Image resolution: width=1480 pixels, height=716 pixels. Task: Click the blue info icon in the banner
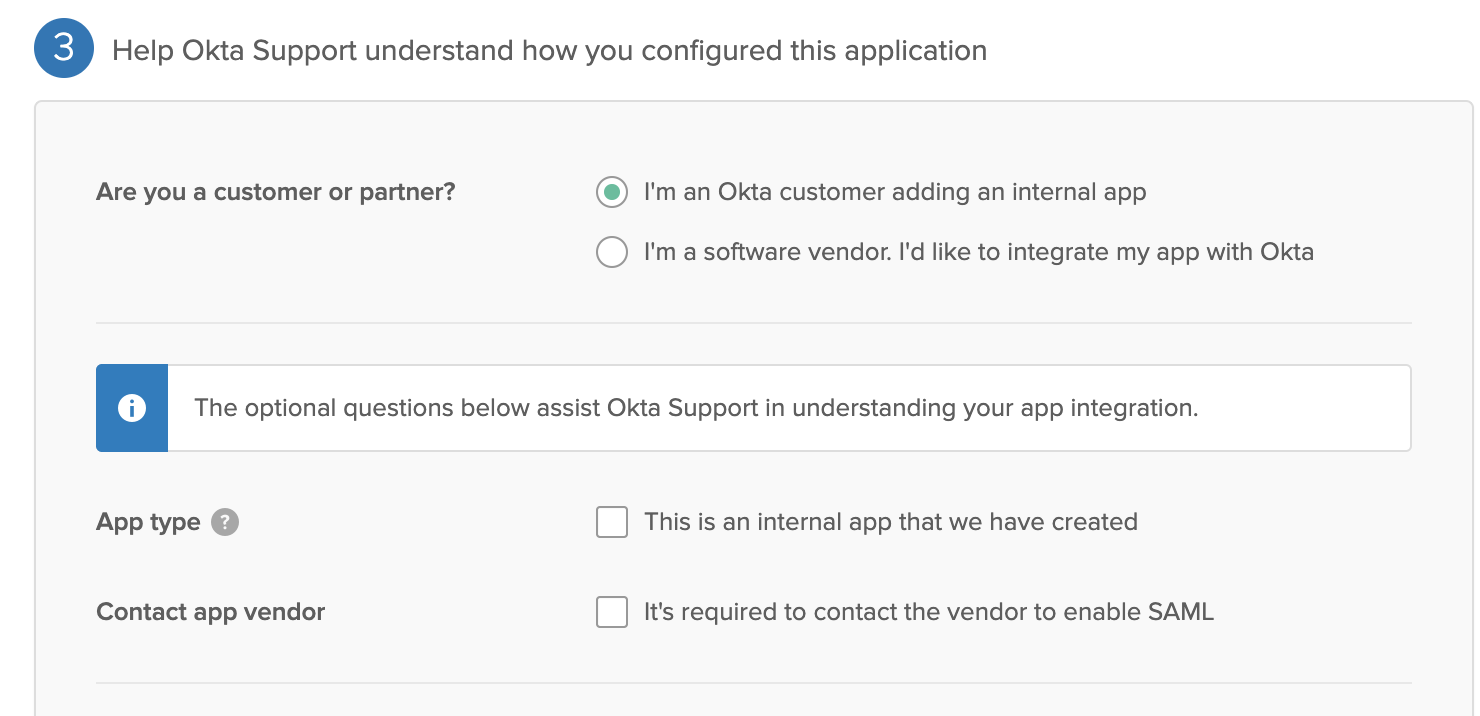point(132,408)
